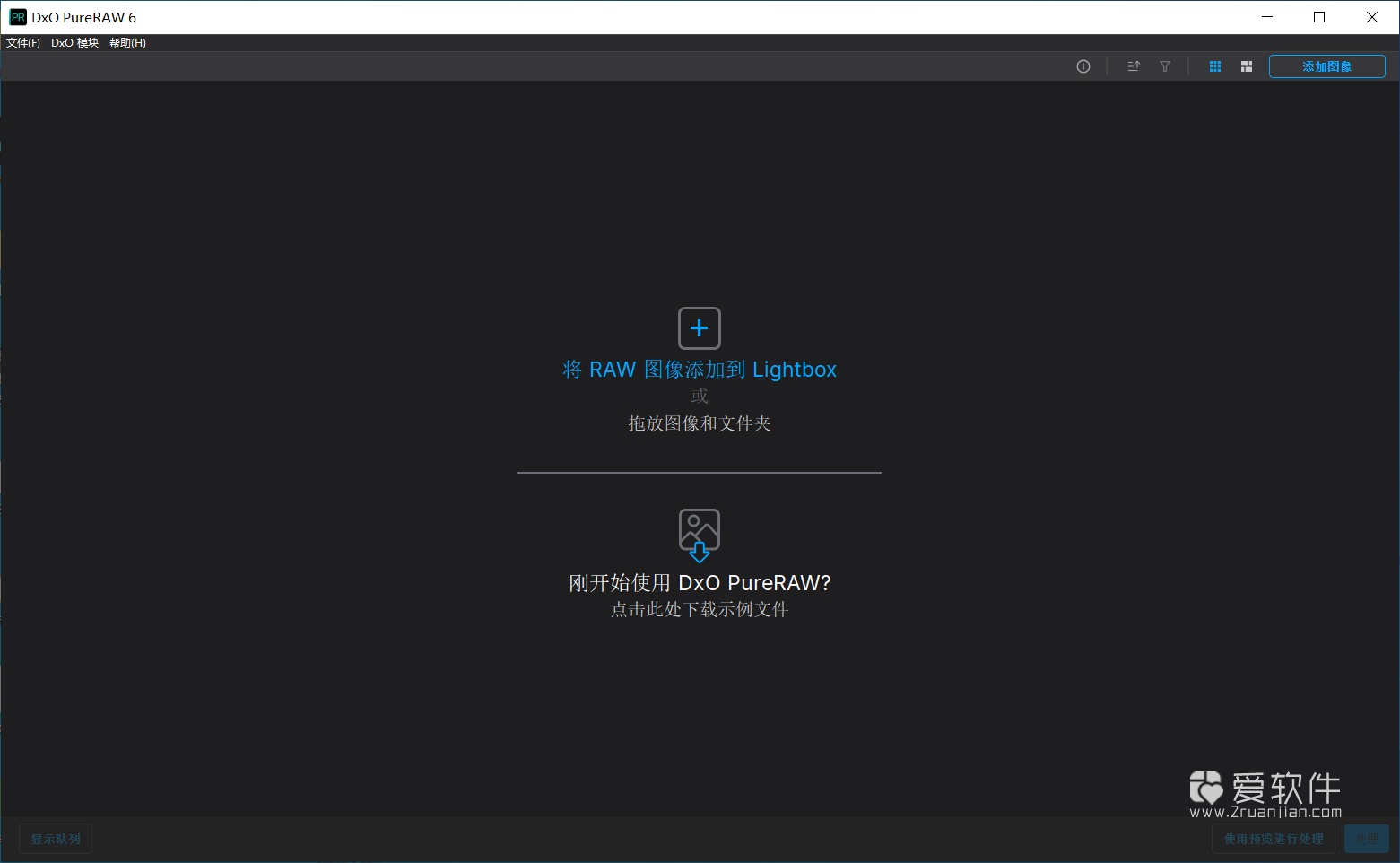Image resolution: width=1400 pixels, height=863 pixels.
Task: Open the sort order options icon
Action: tap(1134, 66)
